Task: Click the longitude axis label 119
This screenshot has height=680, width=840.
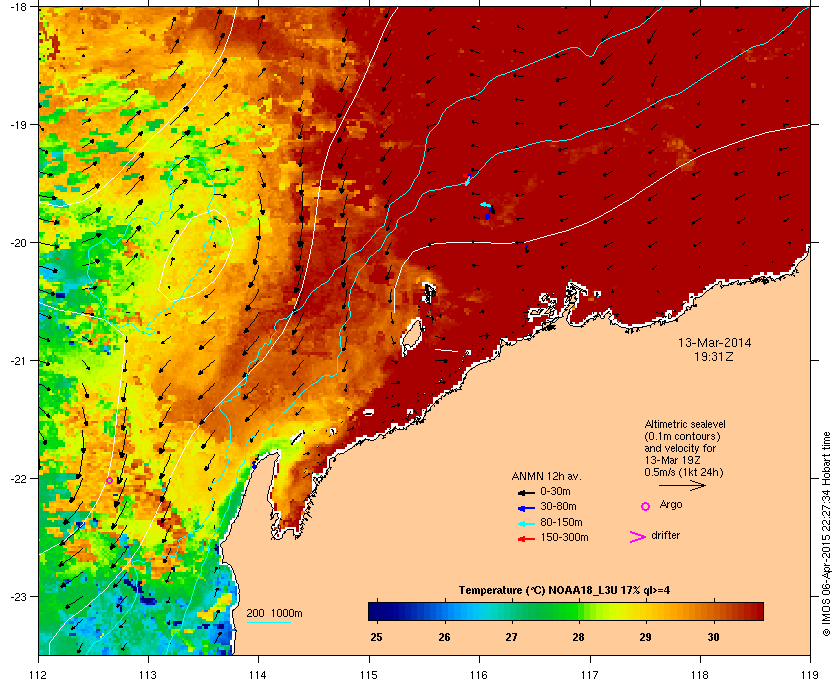Action: 810,674
